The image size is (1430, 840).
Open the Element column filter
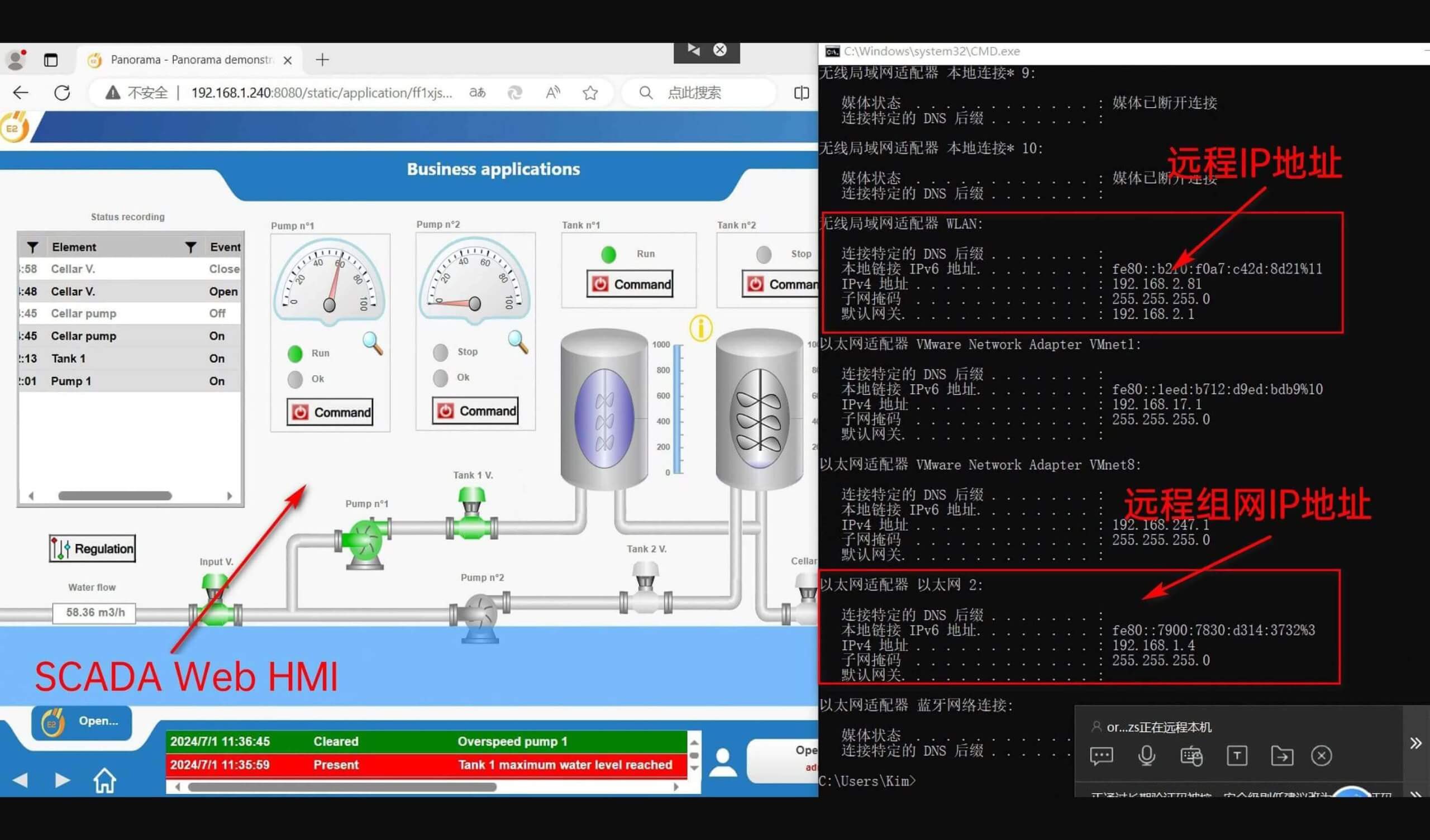pyautogui.click(x=32, y=247)
